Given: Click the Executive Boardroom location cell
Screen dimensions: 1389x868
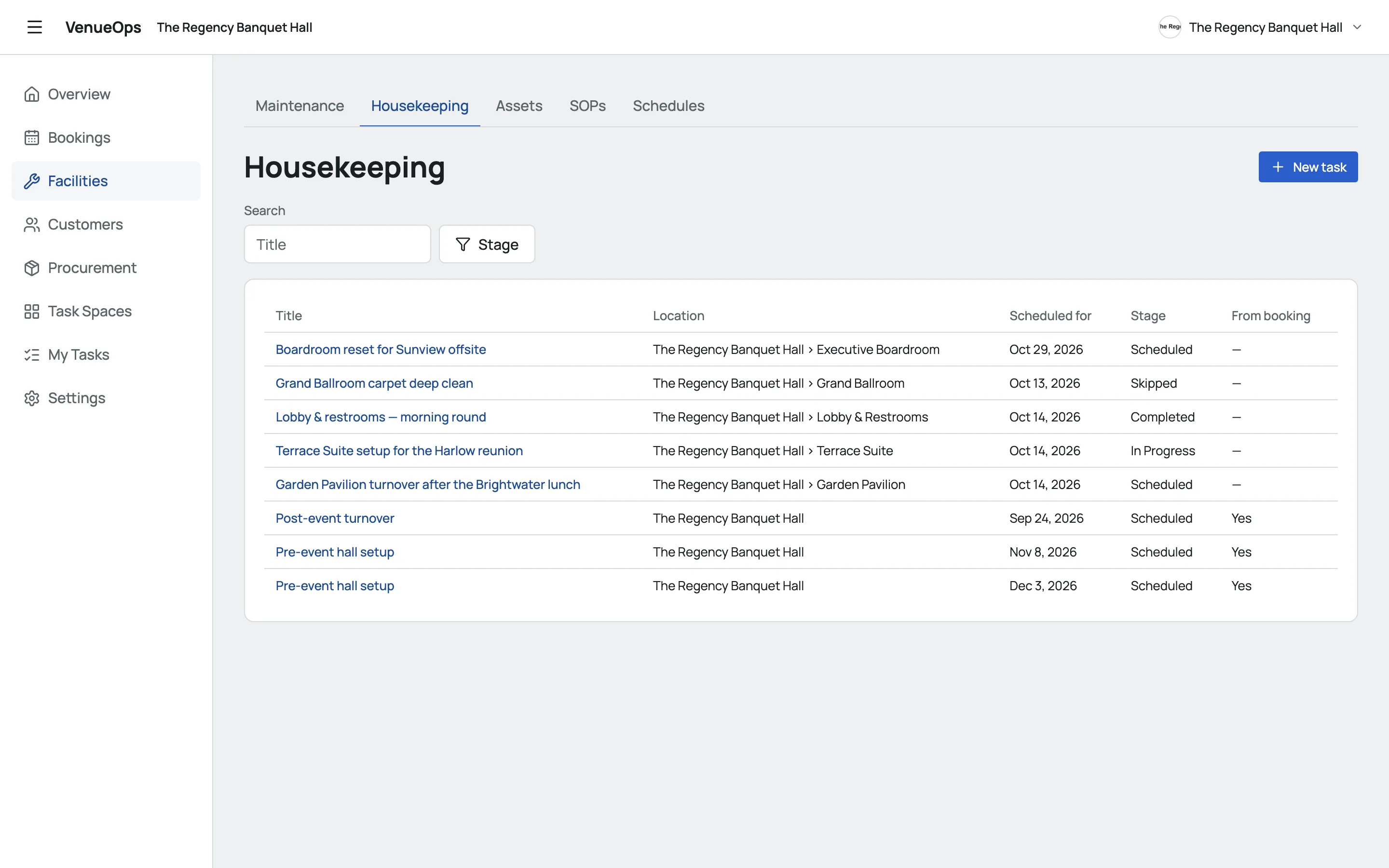Looking at the screenshot, I should (x=796, y=350).
